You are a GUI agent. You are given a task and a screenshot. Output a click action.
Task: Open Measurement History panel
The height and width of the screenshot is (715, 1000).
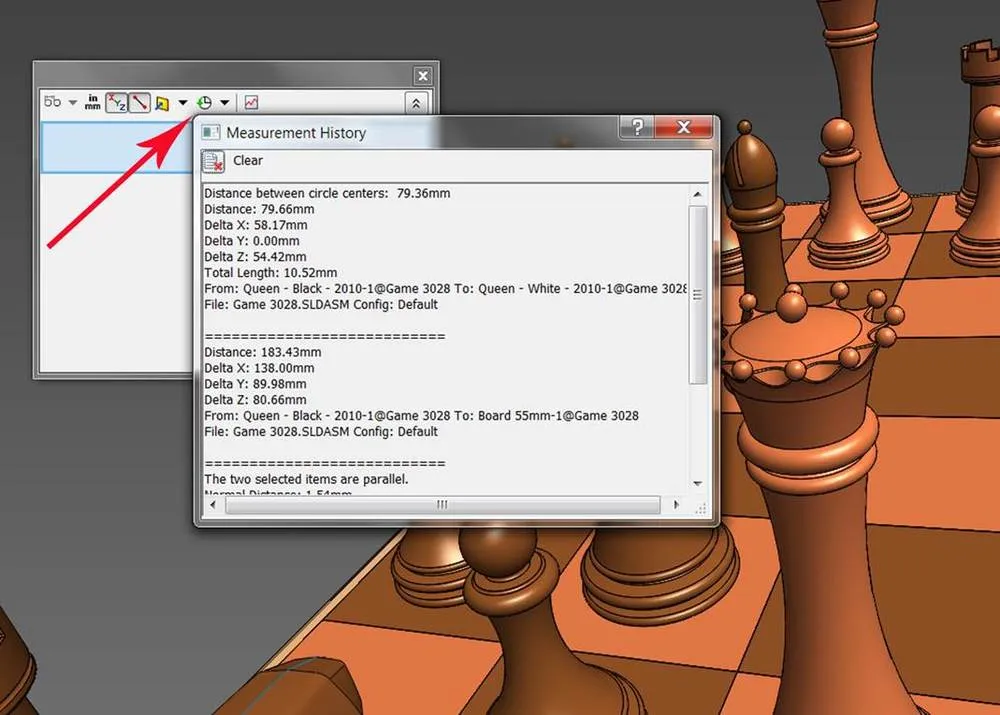206,101
